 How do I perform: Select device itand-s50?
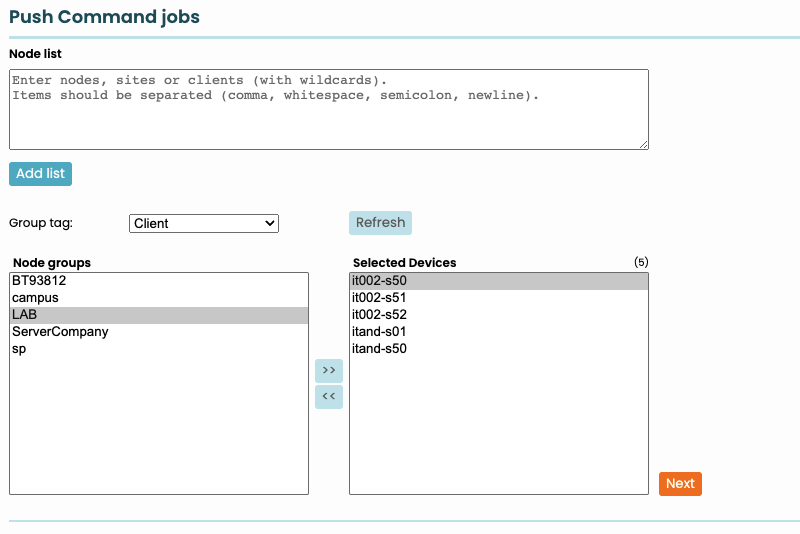point(379,349)
